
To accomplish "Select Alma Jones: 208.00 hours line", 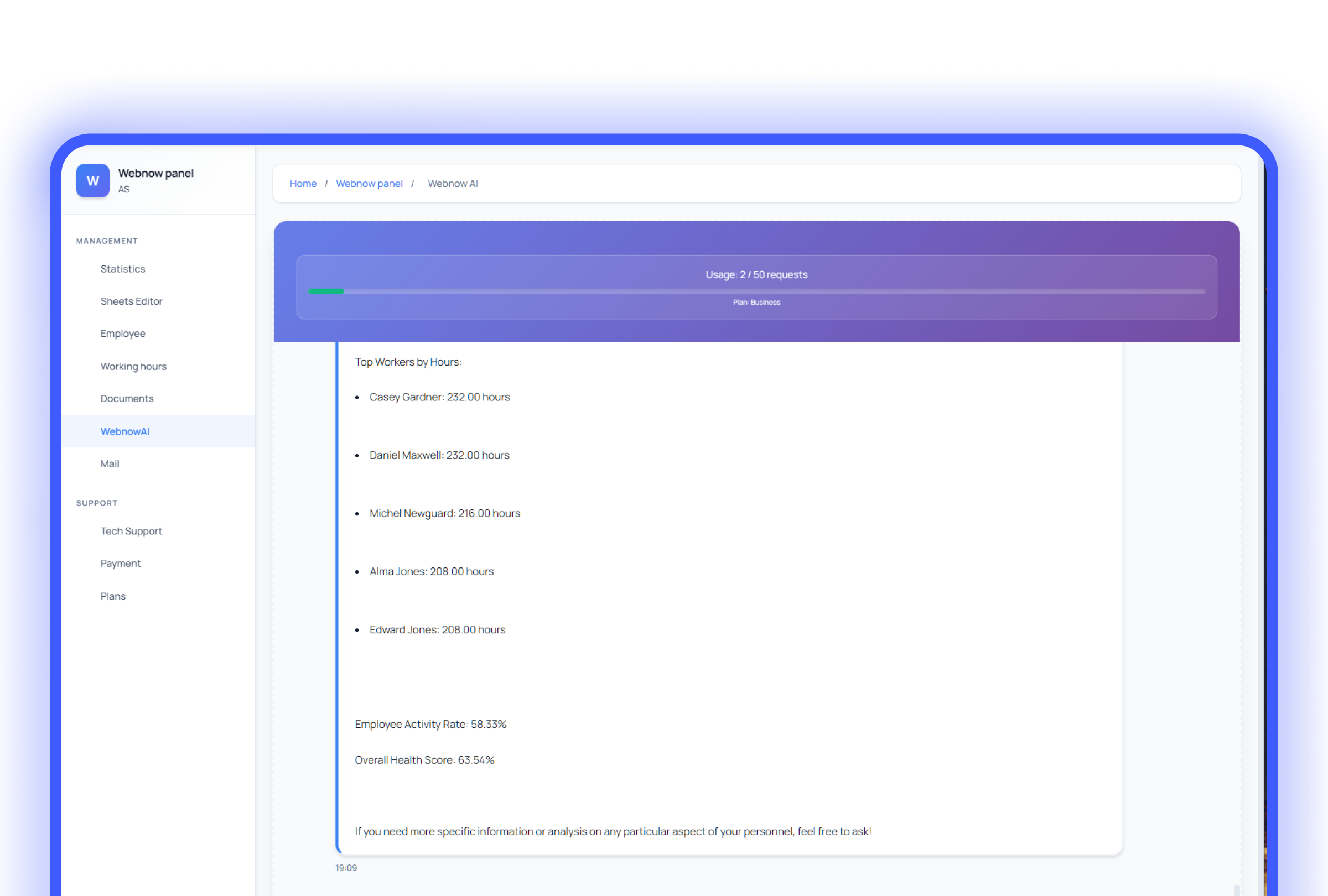I will click(432, 572).
